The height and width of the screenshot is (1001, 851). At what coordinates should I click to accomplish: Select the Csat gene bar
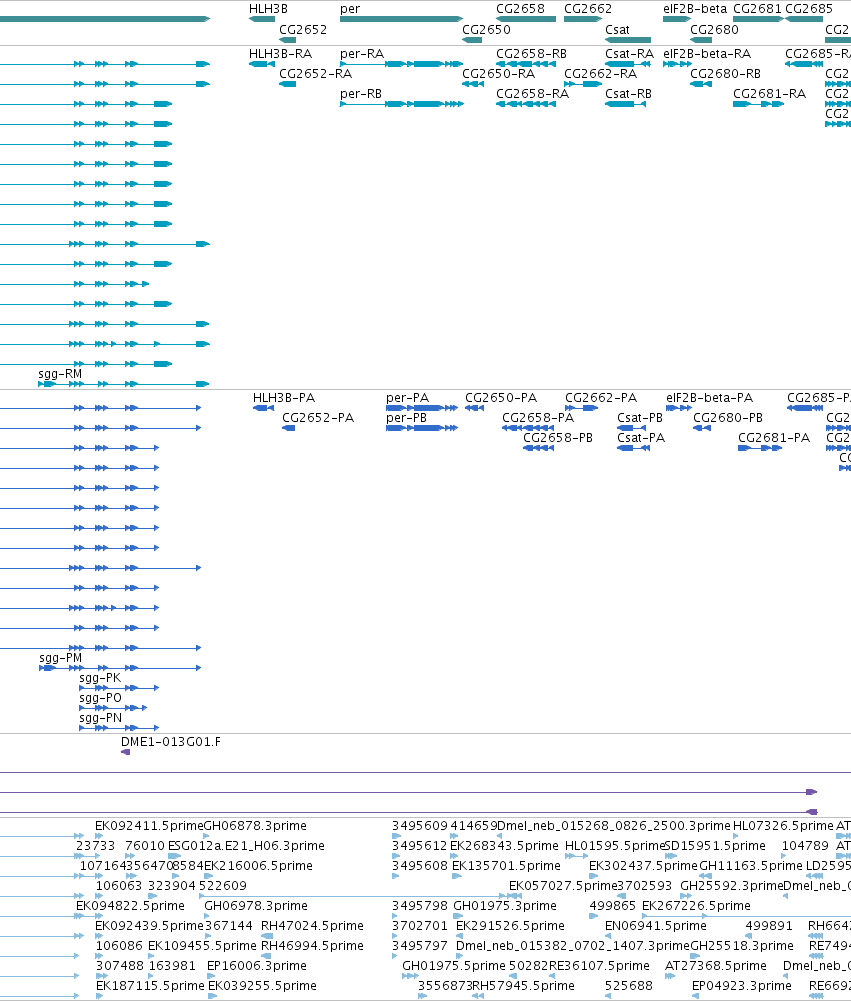click(628, 40)
